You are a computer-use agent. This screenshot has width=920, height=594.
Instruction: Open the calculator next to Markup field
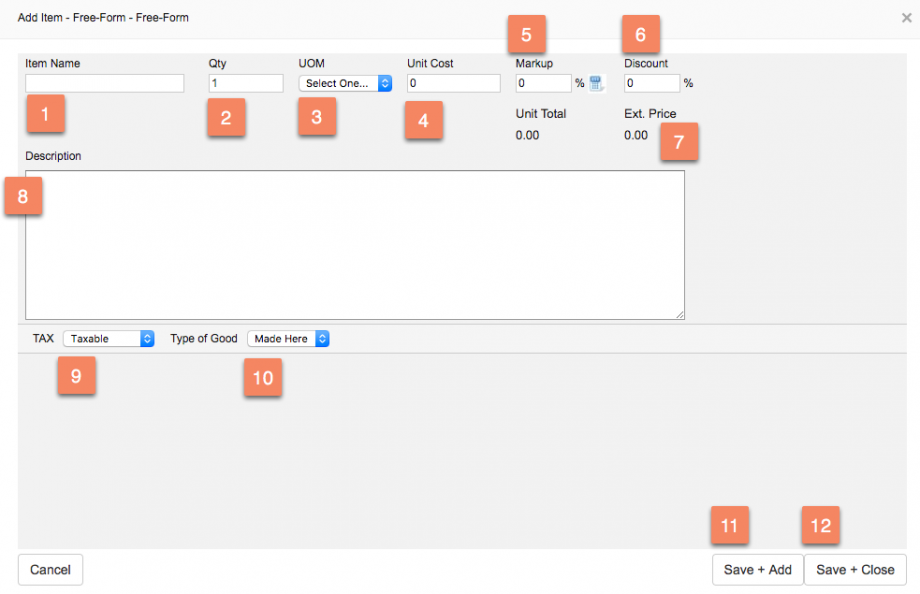pos(597,83)
